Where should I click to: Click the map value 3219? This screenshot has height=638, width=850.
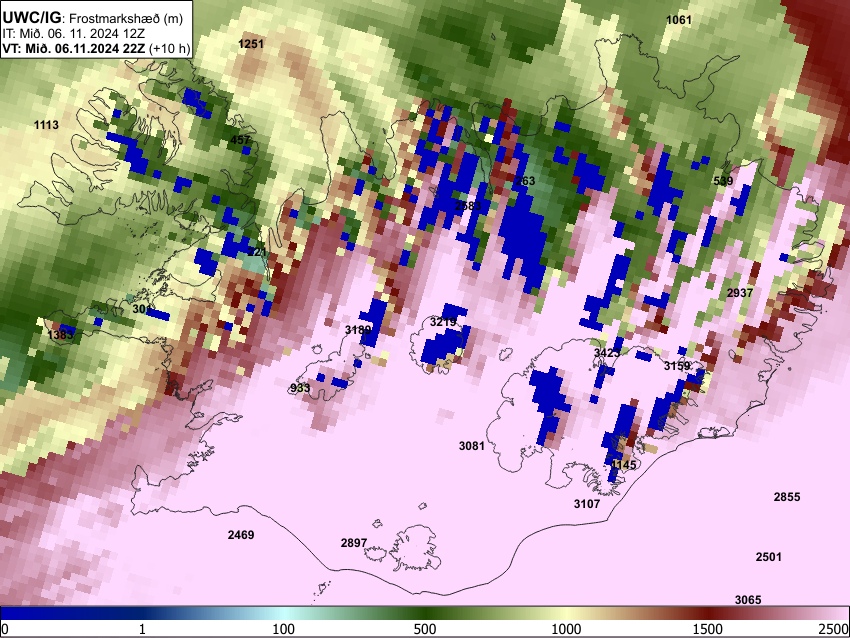(x=443, y=322)
